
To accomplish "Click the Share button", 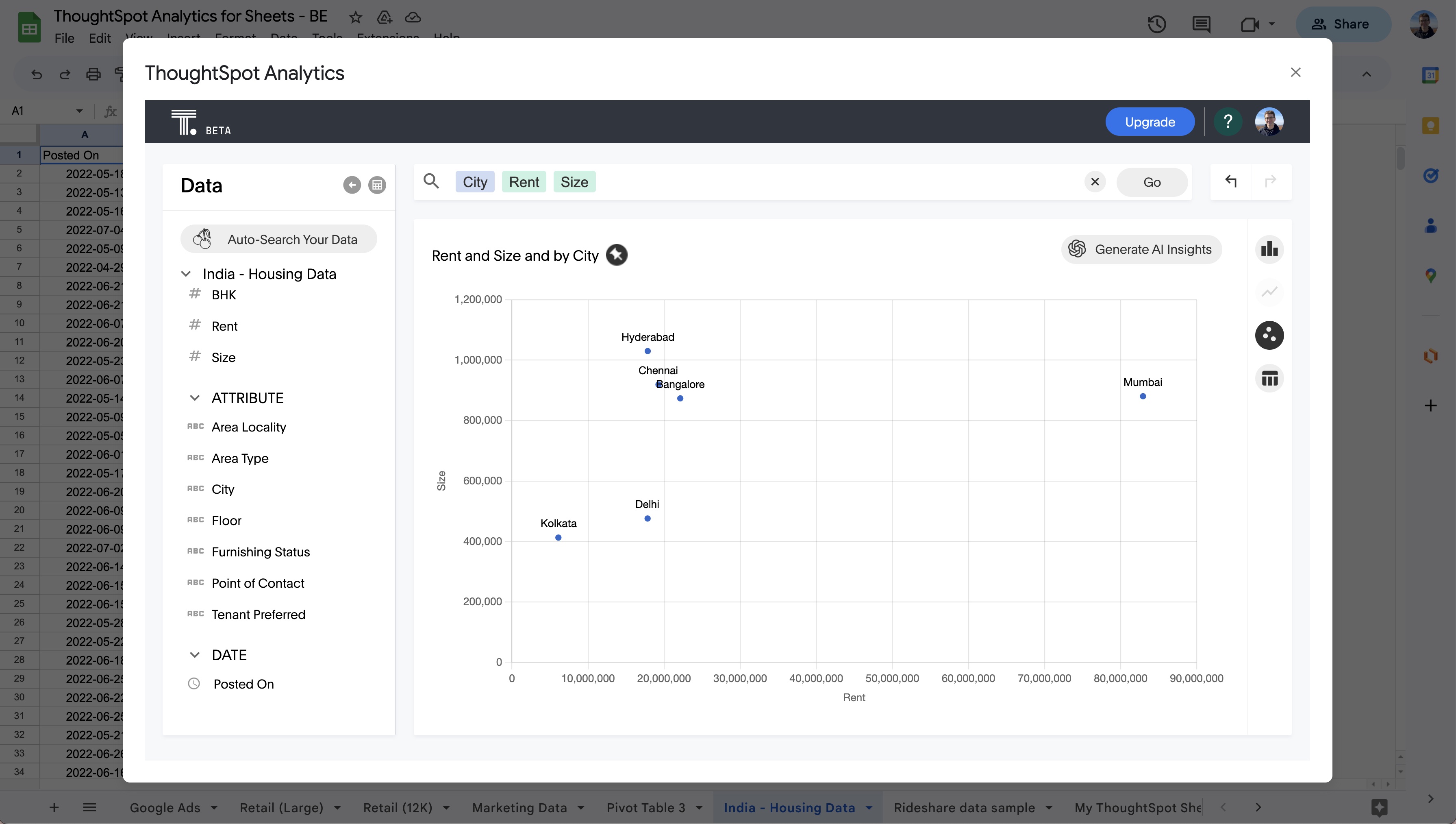I will [x=1343, y=24].
